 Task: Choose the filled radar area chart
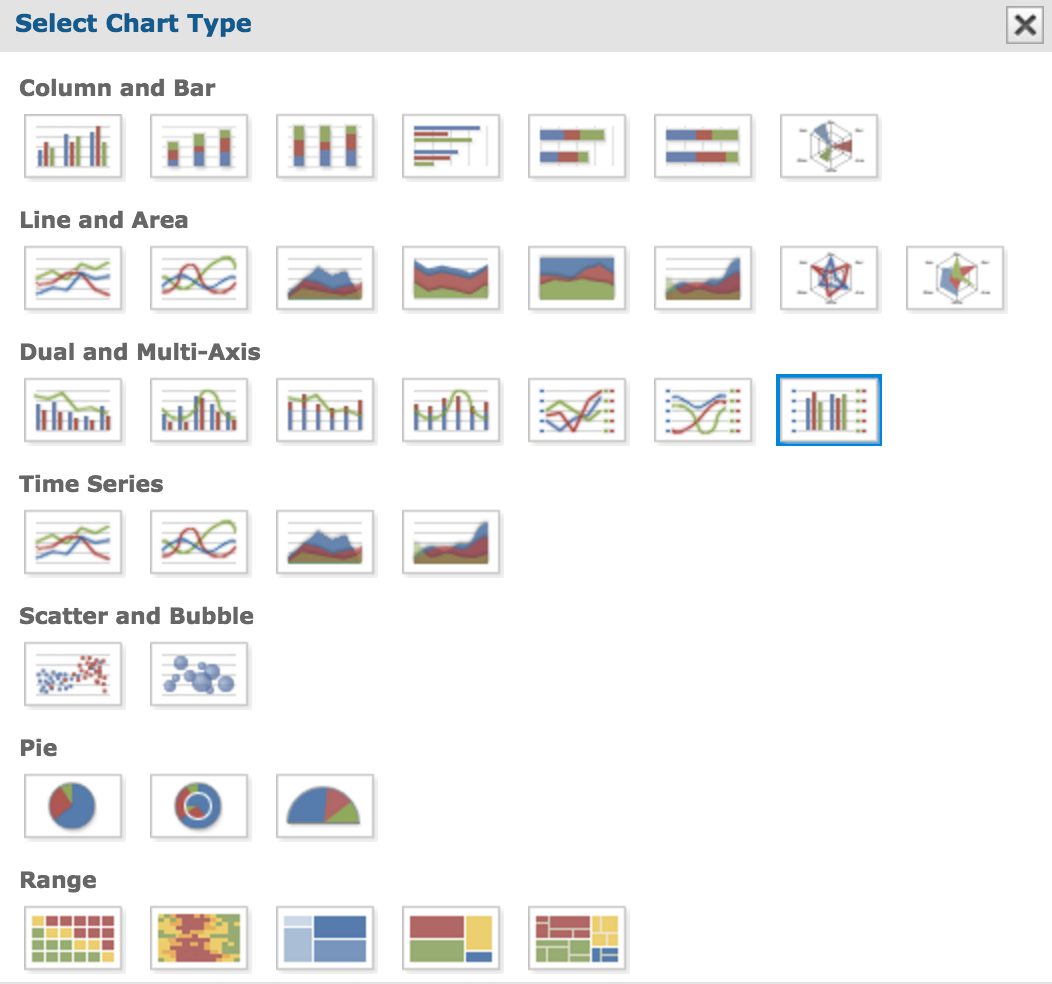coord(955,278)
